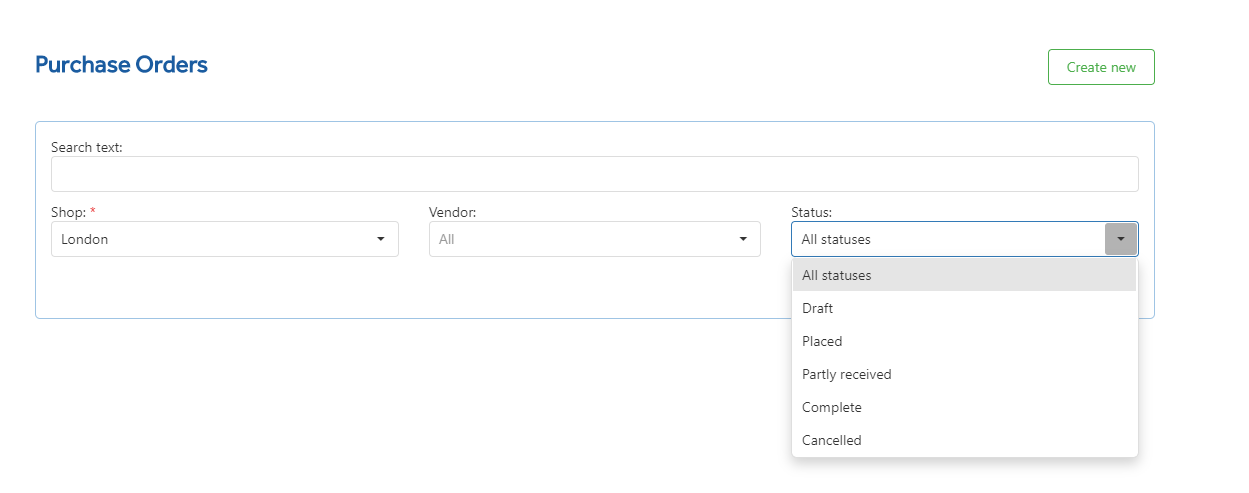Choose Draft from the status list
Screen dimensions: 1249x493
tap(964, 308)
